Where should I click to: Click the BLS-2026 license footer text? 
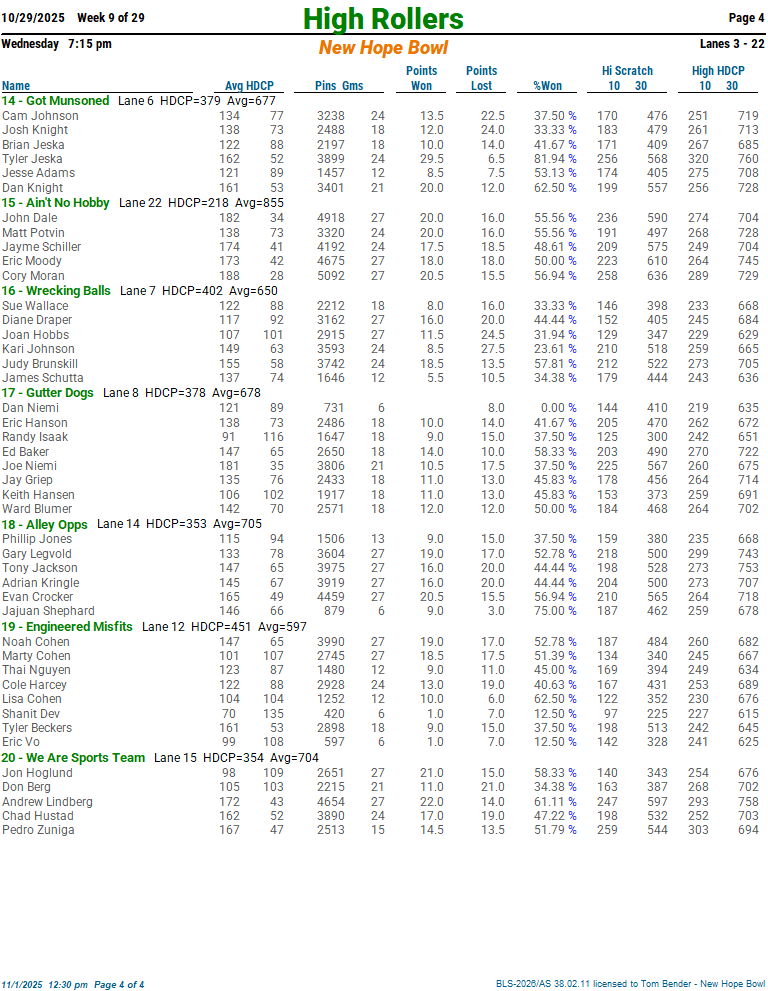[630, 984]
